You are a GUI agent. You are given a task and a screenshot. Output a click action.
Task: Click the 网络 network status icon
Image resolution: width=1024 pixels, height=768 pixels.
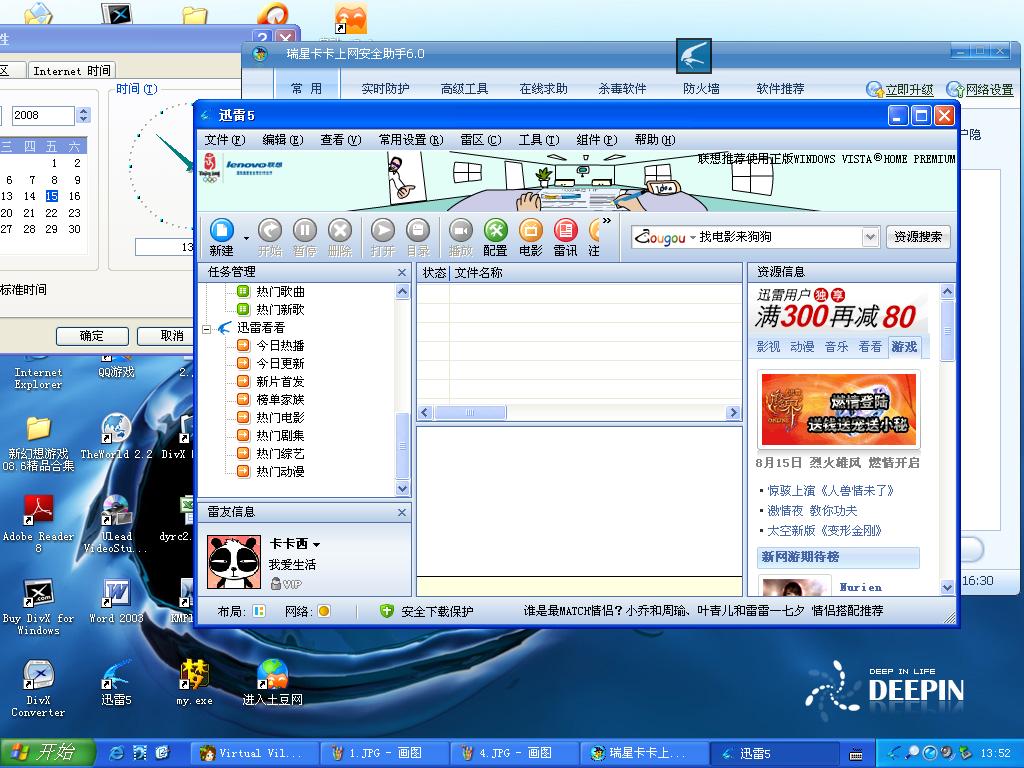[324, 611]
